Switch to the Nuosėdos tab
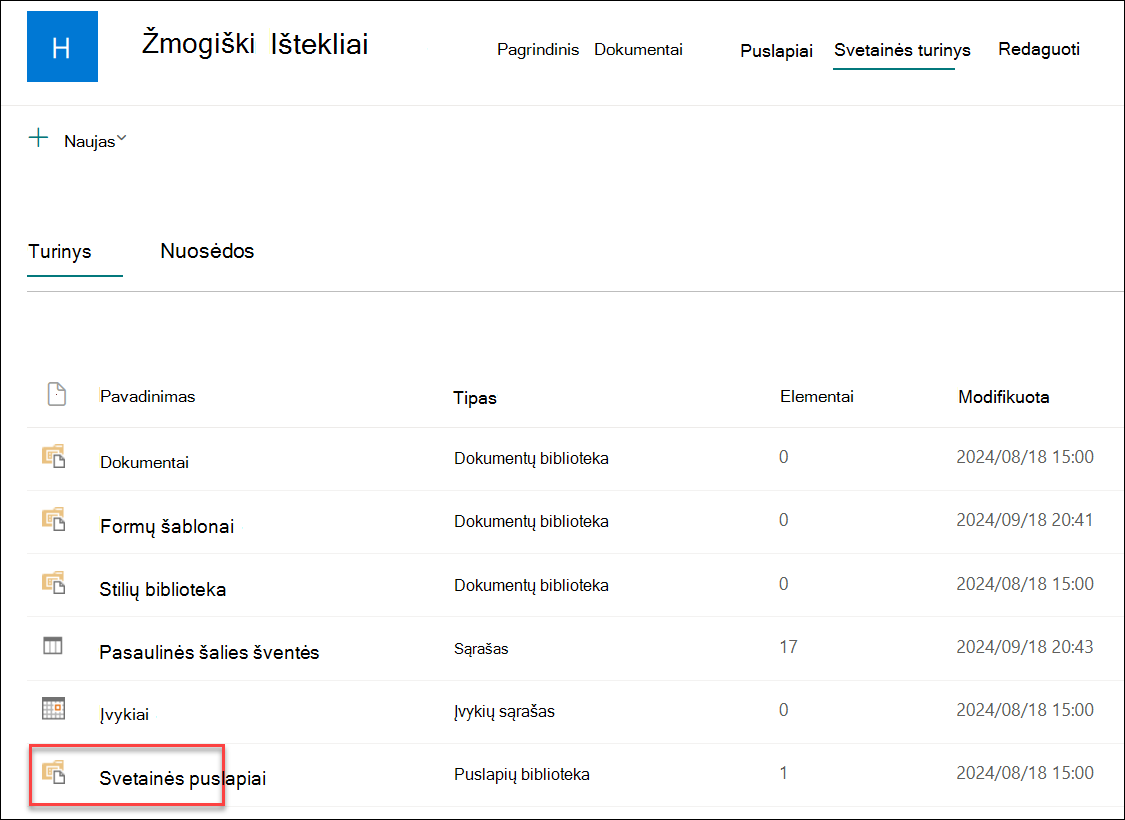This screenshot has width=1125, height=820. [207, 251]
